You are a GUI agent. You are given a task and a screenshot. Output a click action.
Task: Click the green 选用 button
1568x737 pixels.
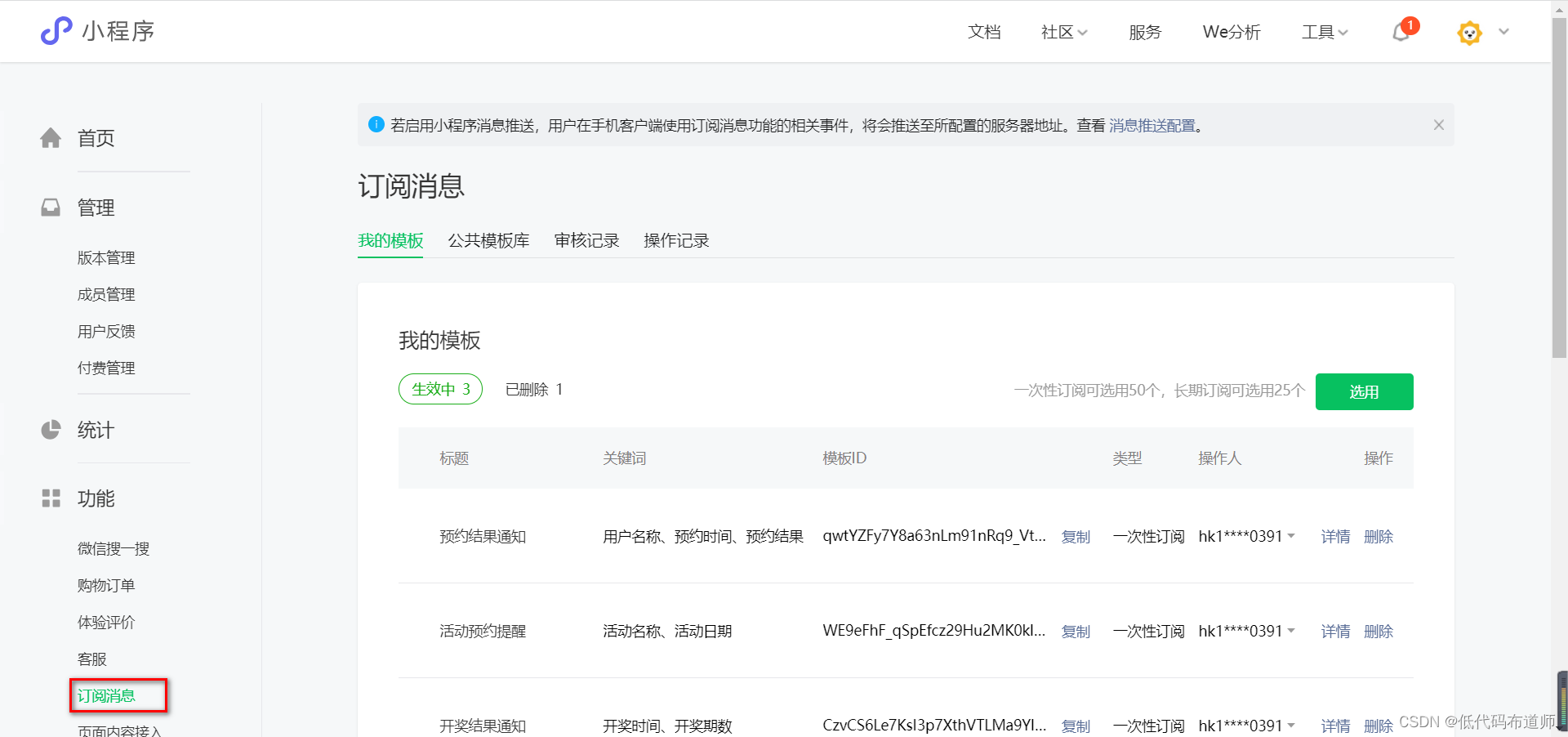tap(1364, 391)
